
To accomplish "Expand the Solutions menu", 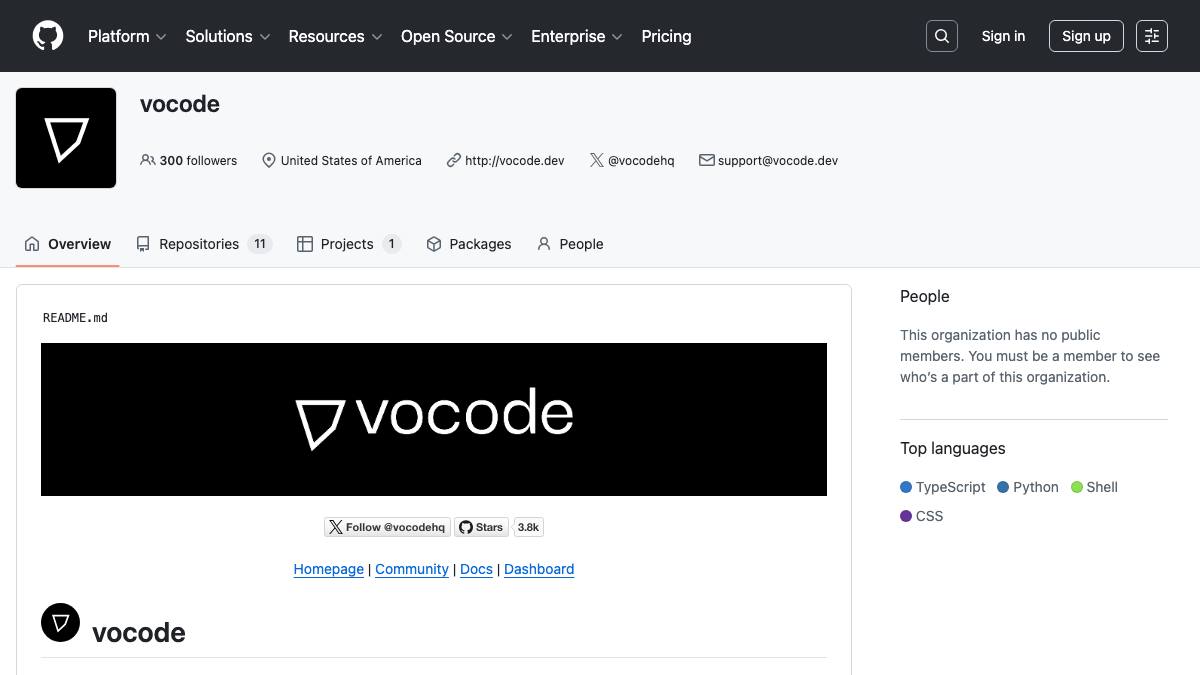I will (x=228, y=36).
